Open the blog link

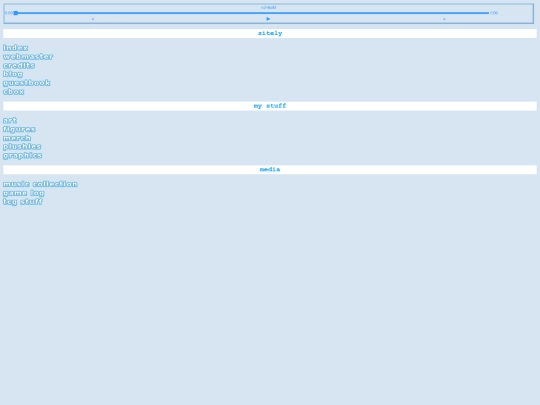click(13, 74)
